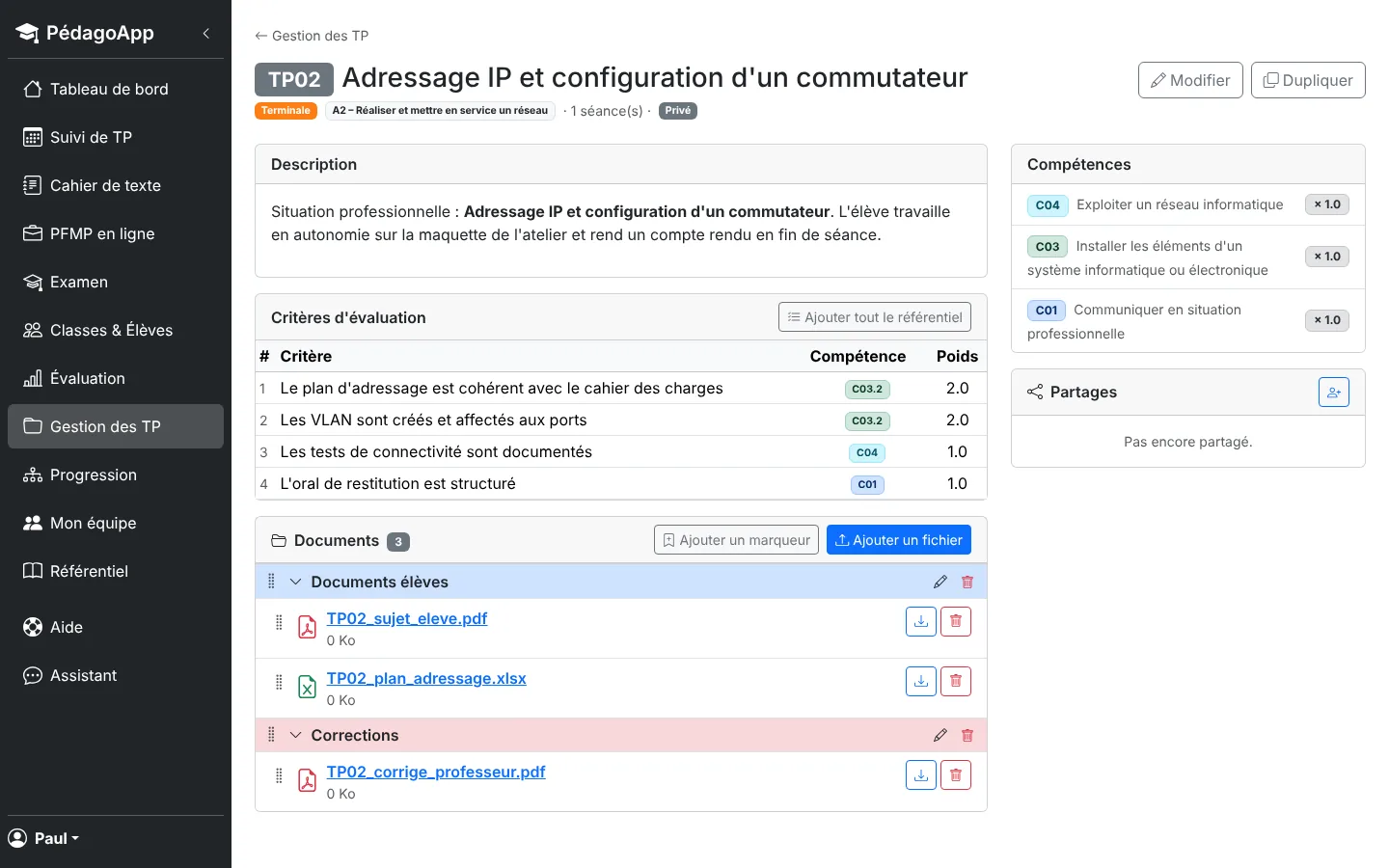
Task: Open the Examen section
Action: [116, 282]
